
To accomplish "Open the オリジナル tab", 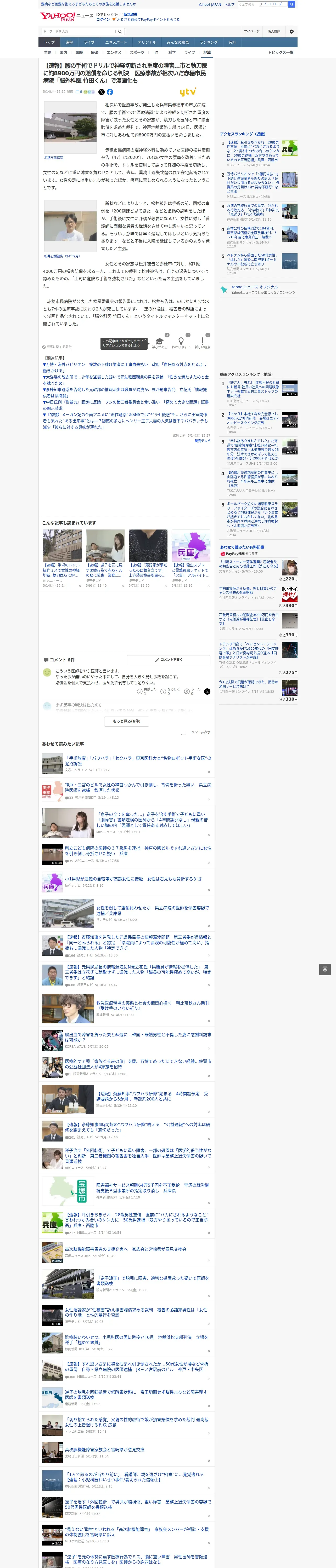I will coord(147,43).
